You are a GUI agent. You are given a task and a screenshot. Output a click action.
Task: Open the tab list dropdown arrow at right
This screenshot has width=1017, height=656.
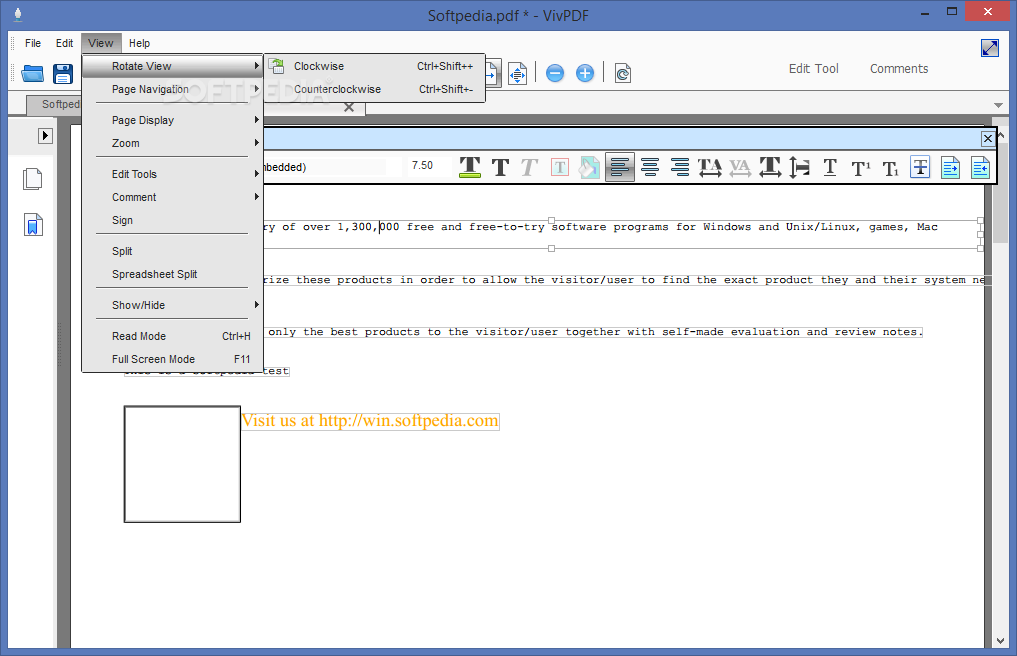tap(998, 105)
